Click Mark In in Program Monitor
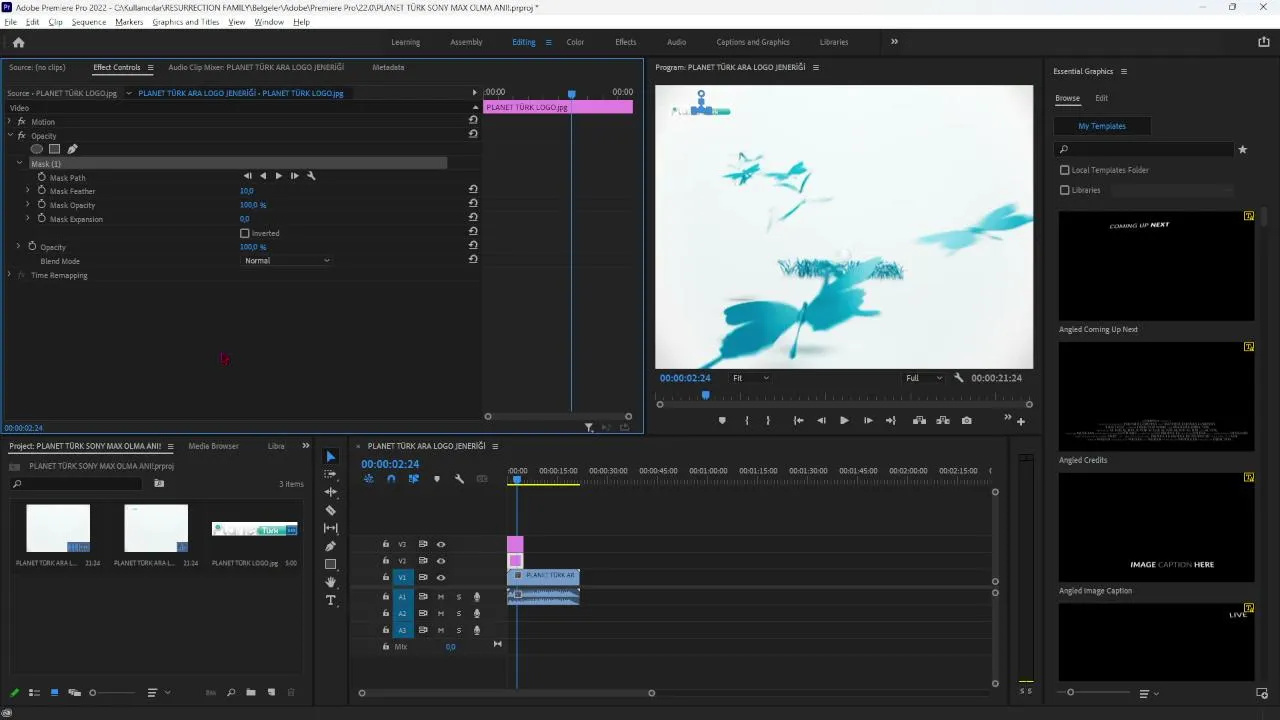 coord(747,420)
